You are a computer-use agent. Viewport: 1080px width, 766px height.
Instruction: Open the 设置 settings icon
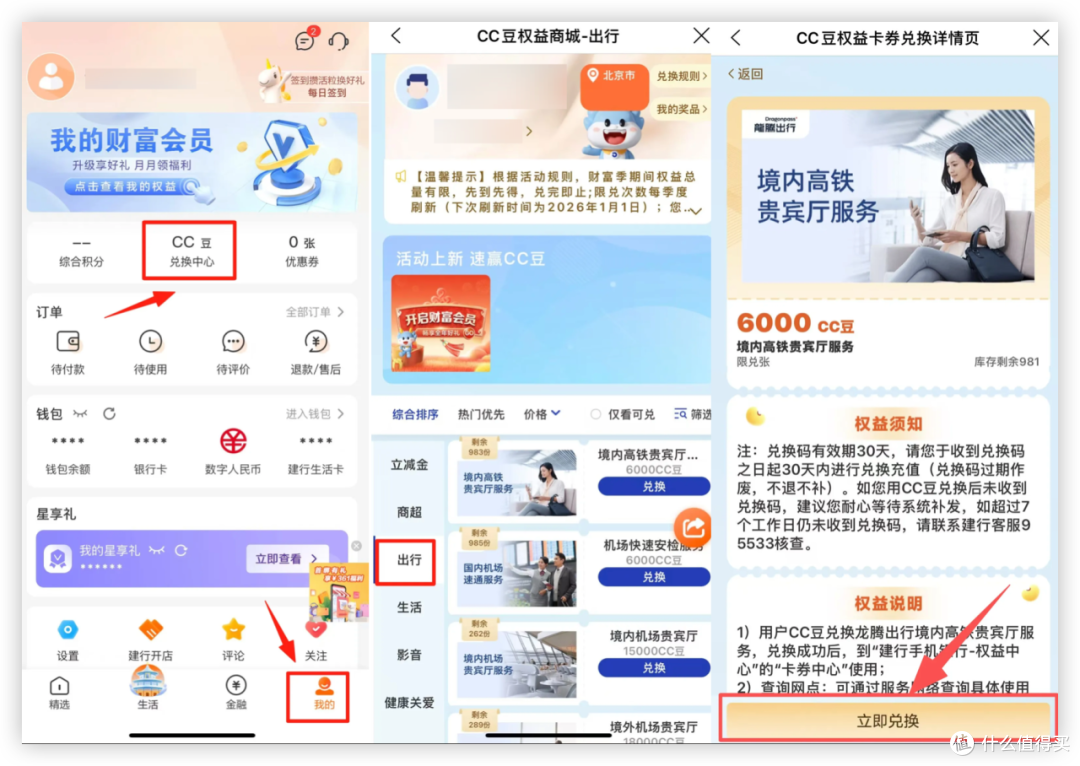coord(68,629)
